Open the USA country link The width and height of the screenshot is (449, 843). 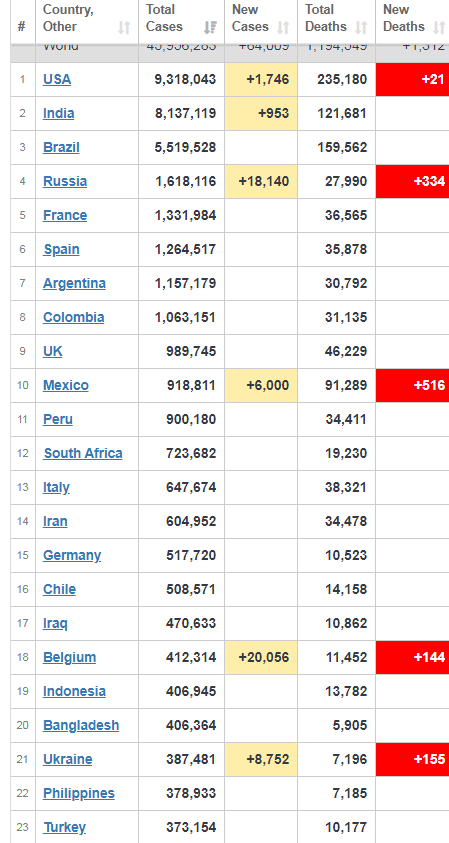point(56,80)
